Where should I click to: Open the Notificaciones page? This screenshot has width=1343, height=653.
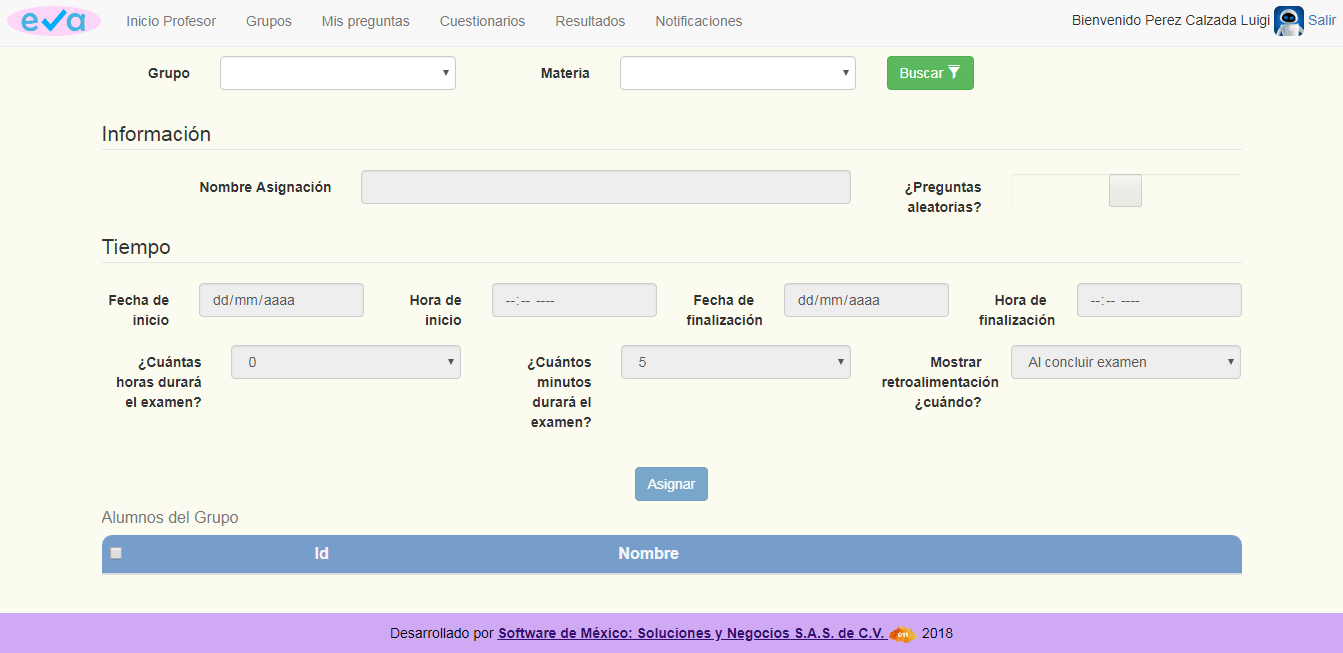click(x=698, y=20)
